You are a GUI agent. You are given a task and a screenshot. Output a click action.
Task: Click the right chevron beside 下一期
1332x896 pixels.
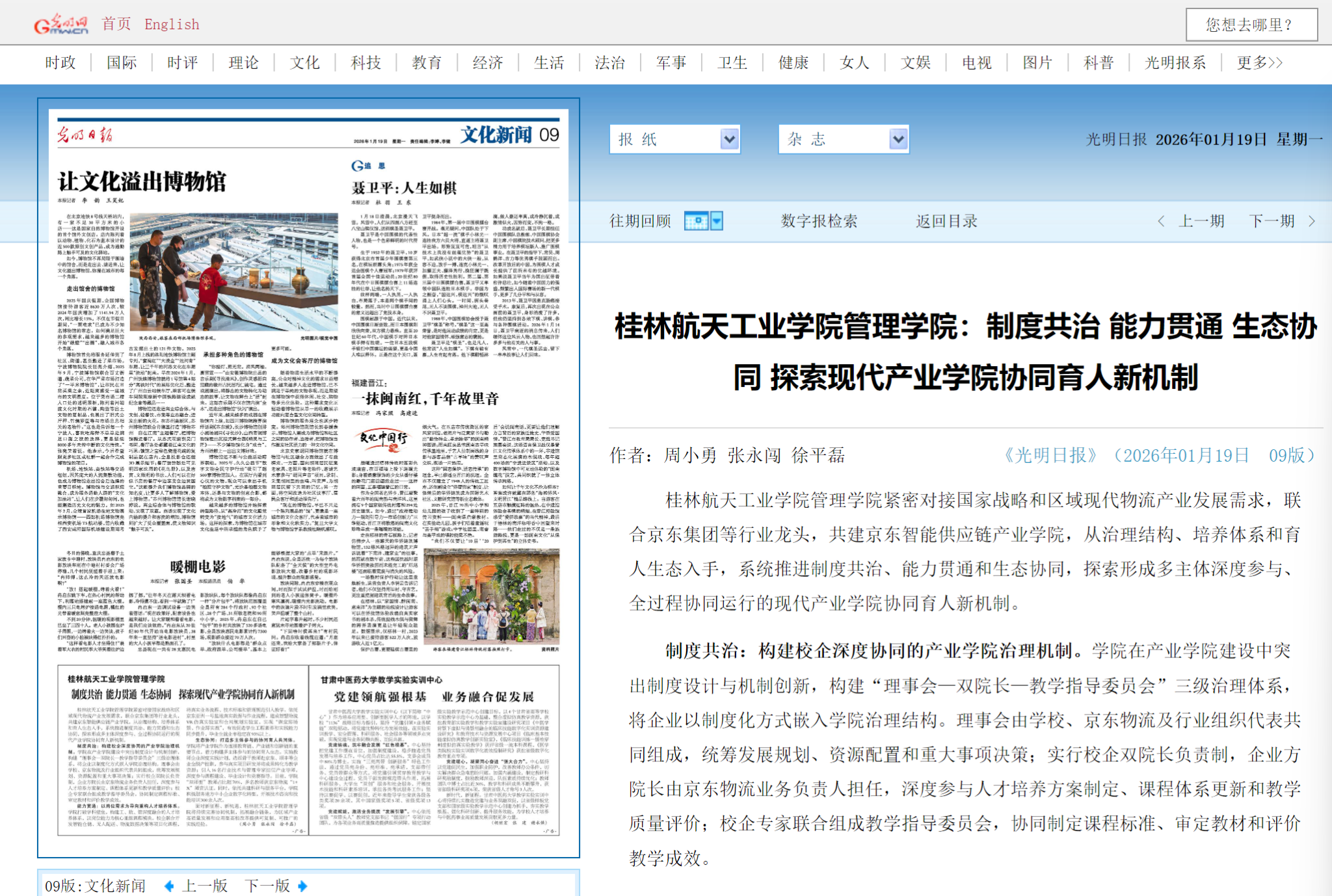(x=1312, y=221)
